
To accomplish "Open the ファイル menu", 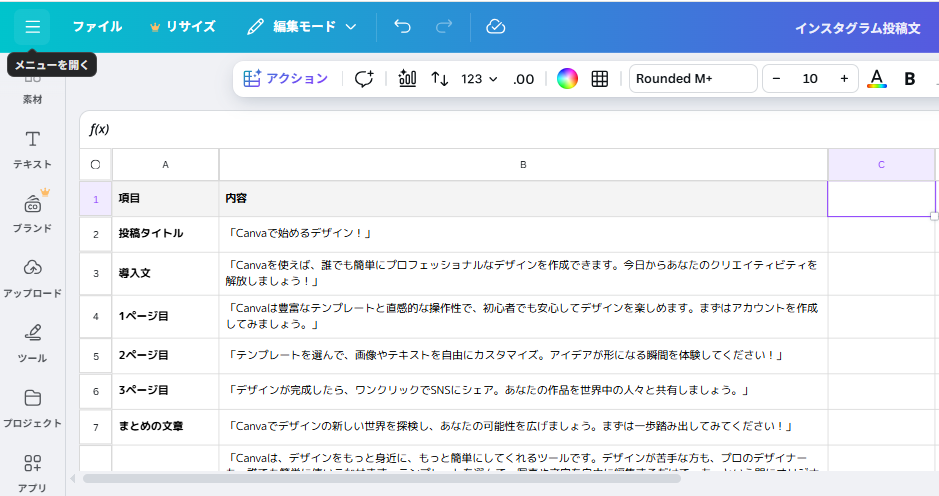I will (x=97, y=27).
